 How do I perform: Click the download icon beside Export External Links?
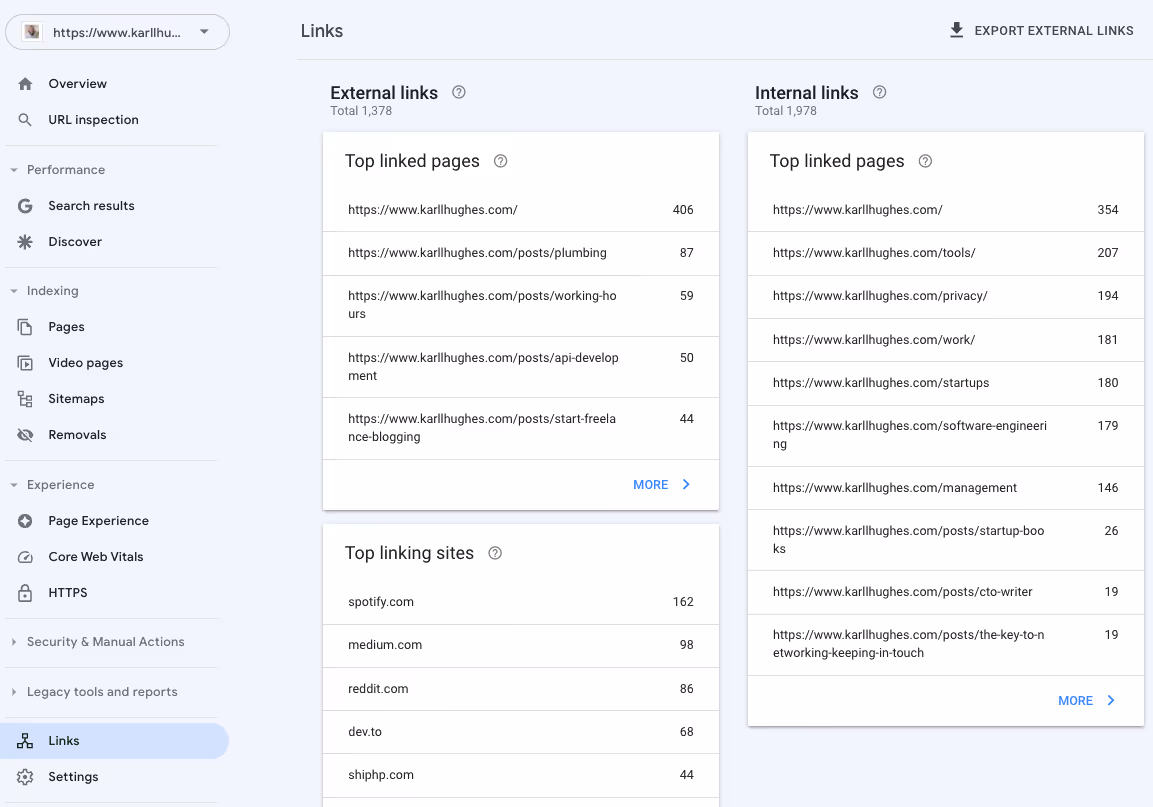(x=956, y=30)
